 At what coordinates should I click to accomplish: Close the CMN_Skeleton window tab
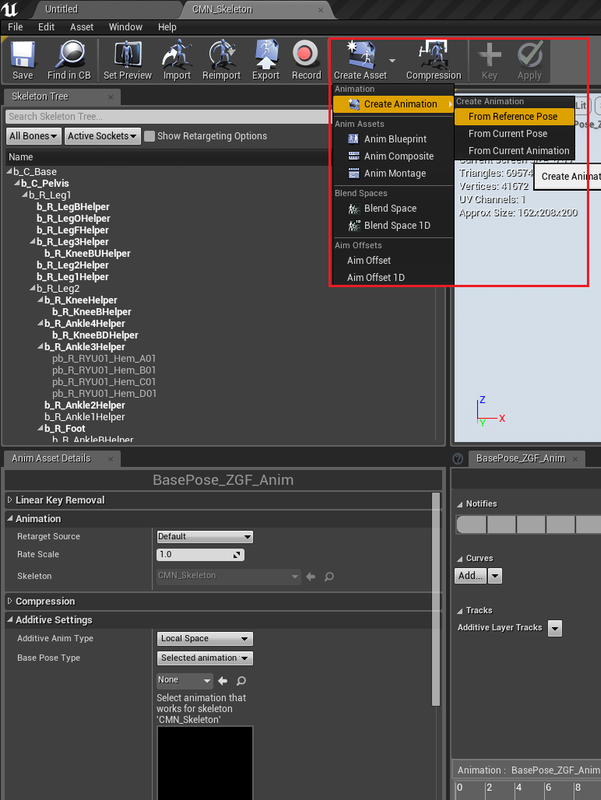[320, 10]
